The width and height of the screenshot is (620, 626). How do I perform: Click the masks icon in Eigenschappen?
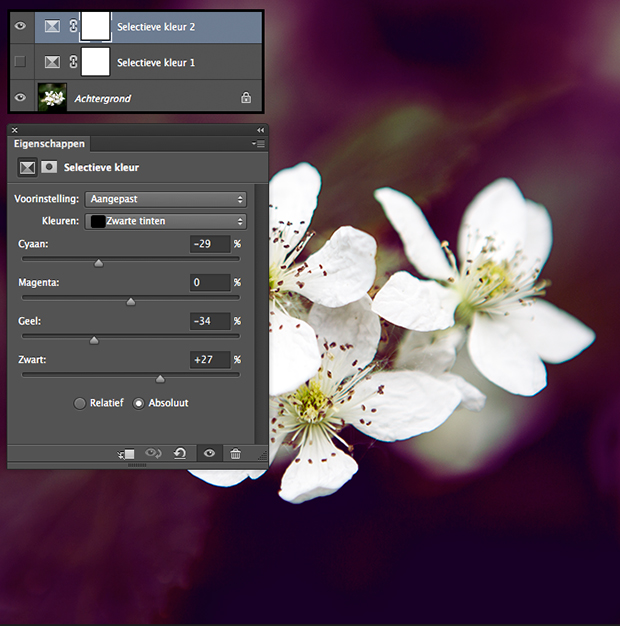coord(49,167)
